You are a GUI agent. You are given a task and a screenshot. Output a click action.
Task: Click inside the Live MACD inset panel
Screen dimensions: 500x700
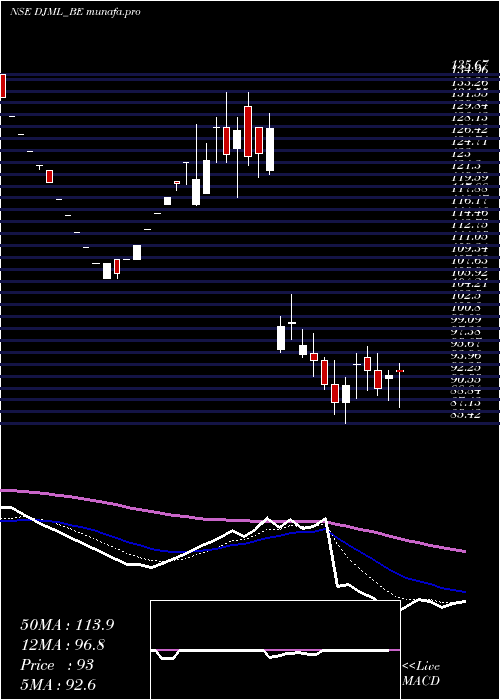275,650
